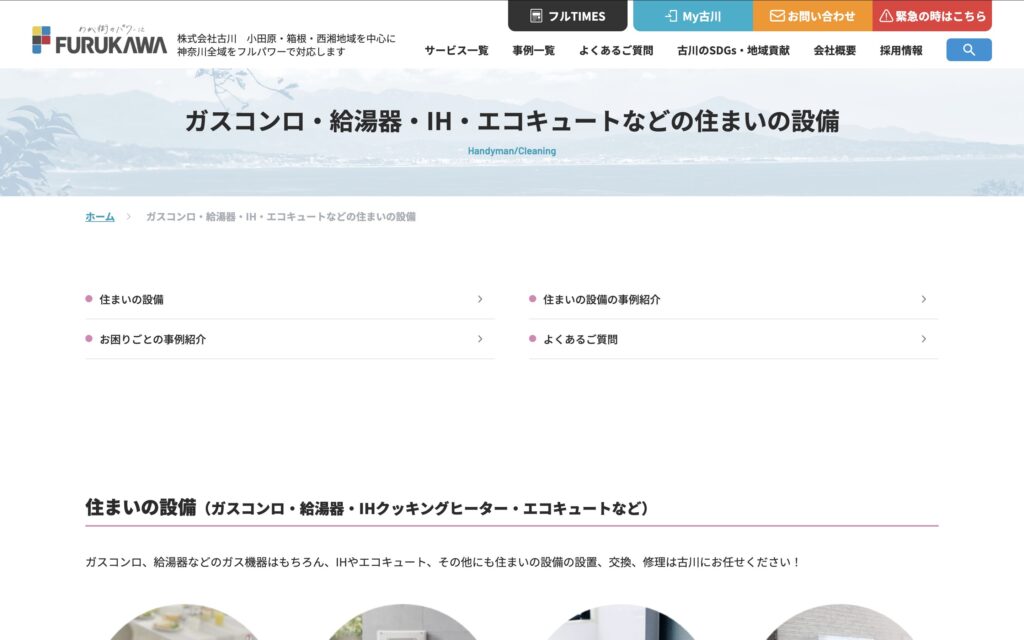Click the chevron beside 住まいの設備の事例紹介
The image size is (1024, 640).
click(x=923, y=299)
